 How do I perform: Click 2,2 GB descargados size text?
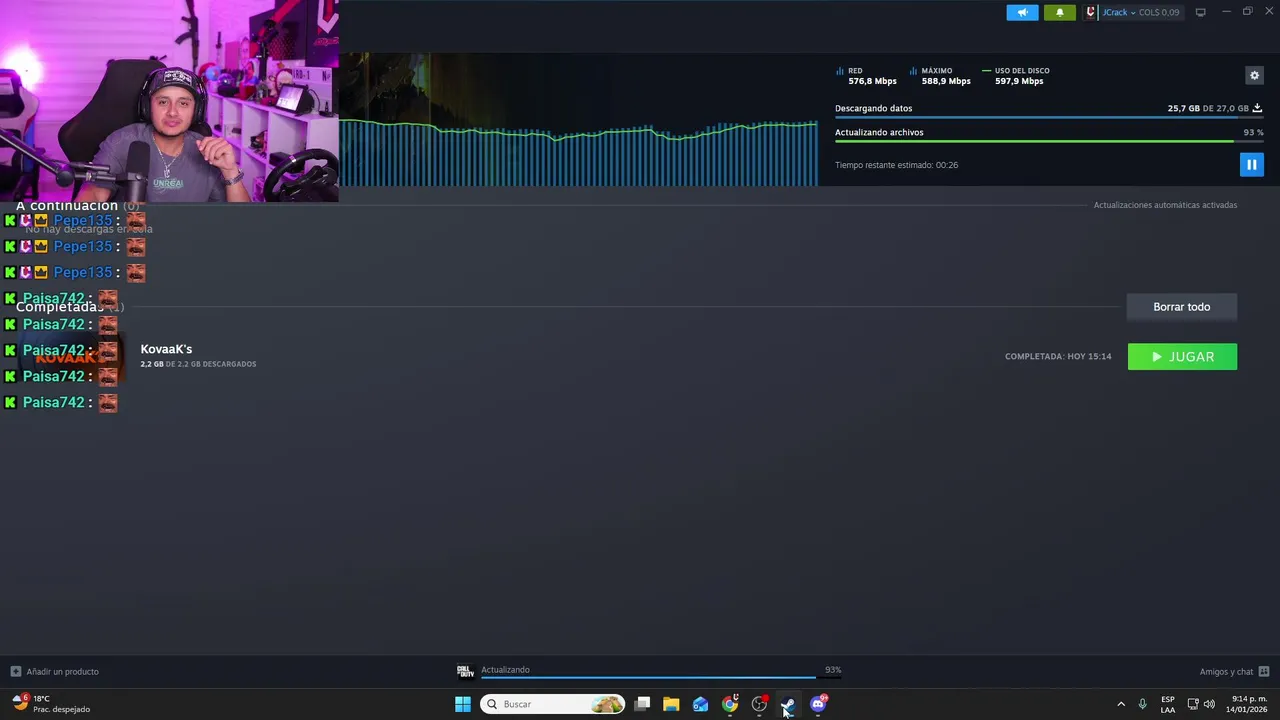pos(198,364)
